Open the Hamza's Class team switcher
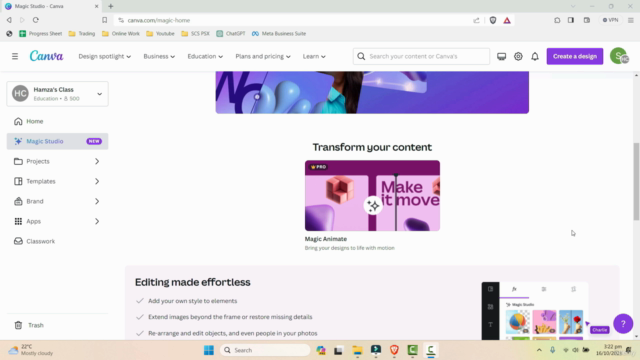This screenshot has width=640, height=360. (x=58, y=94)
